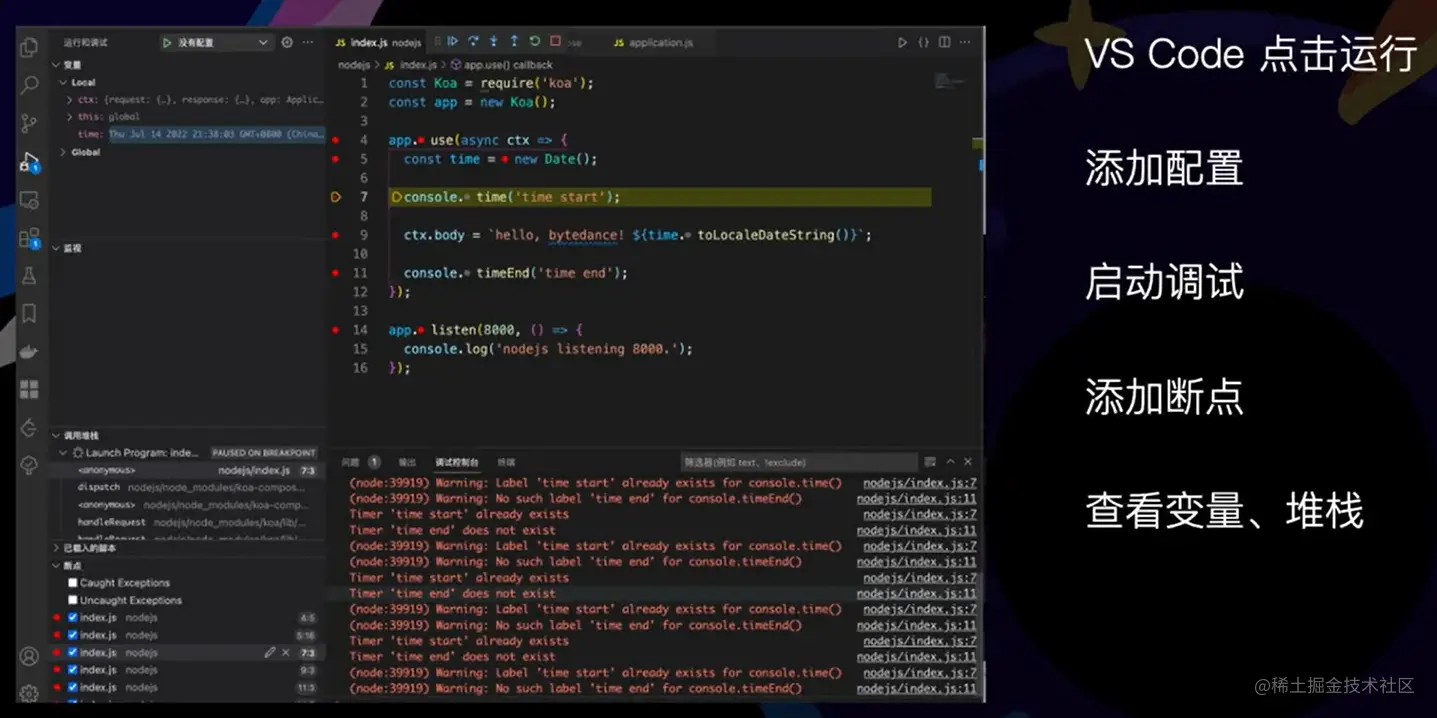
Task: Collapse the 调用堆栈 call stack section
Action: coord(56,436)
